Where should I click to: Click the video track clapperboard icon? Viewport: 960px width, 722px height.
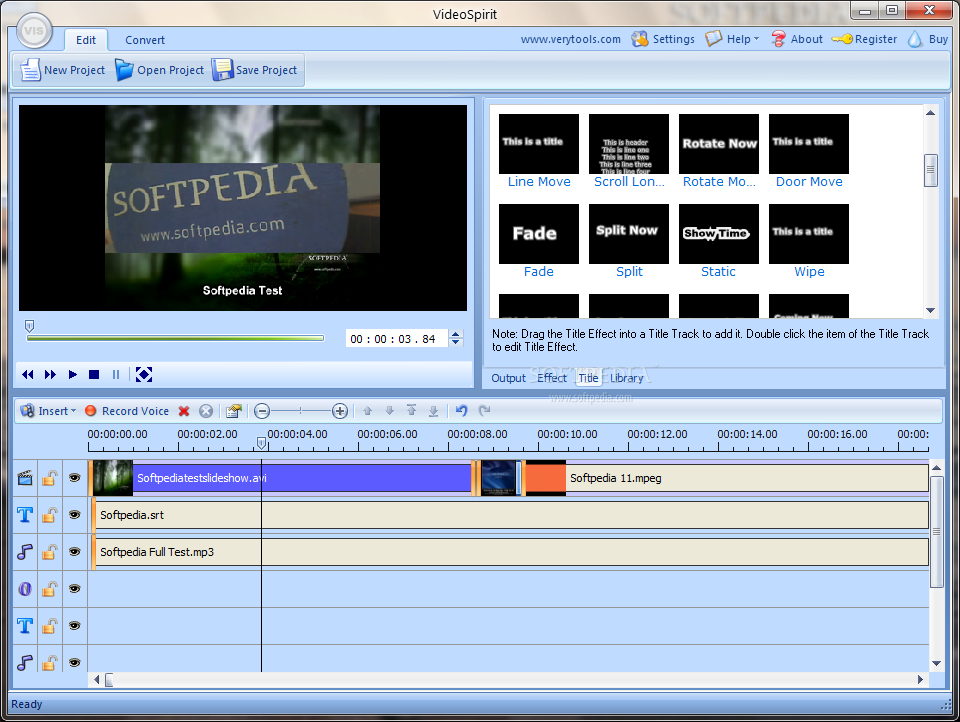click(x=25, y=478)
